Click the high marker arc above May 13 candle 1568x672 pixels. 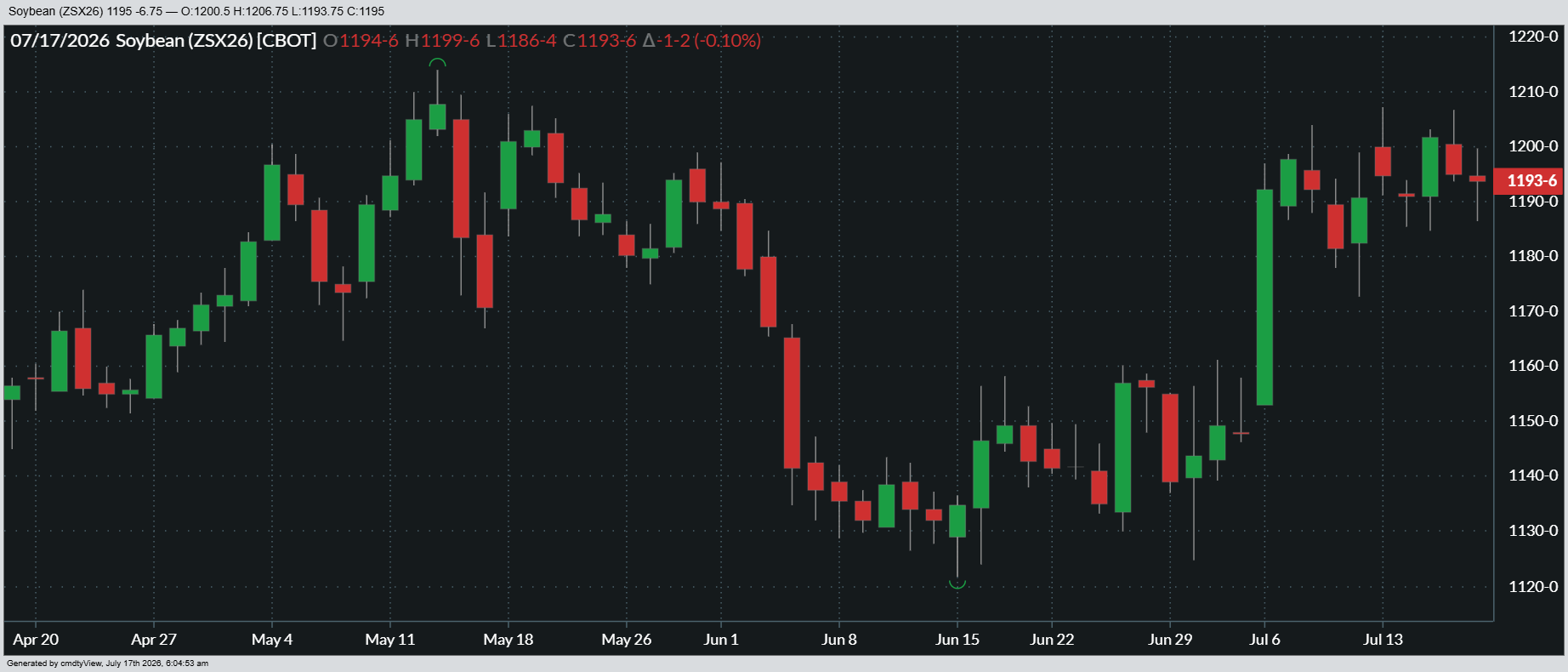437,63
